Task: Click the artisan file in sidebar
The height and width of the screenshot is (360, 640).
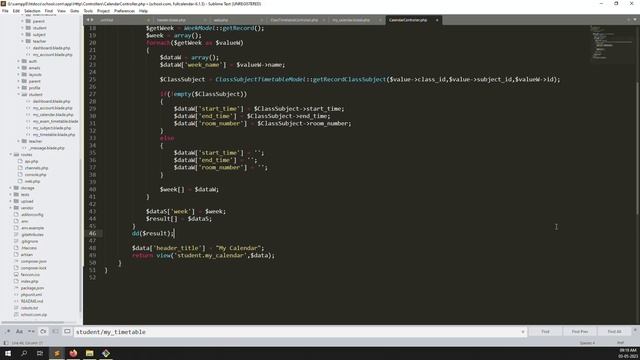Action: 26,255
